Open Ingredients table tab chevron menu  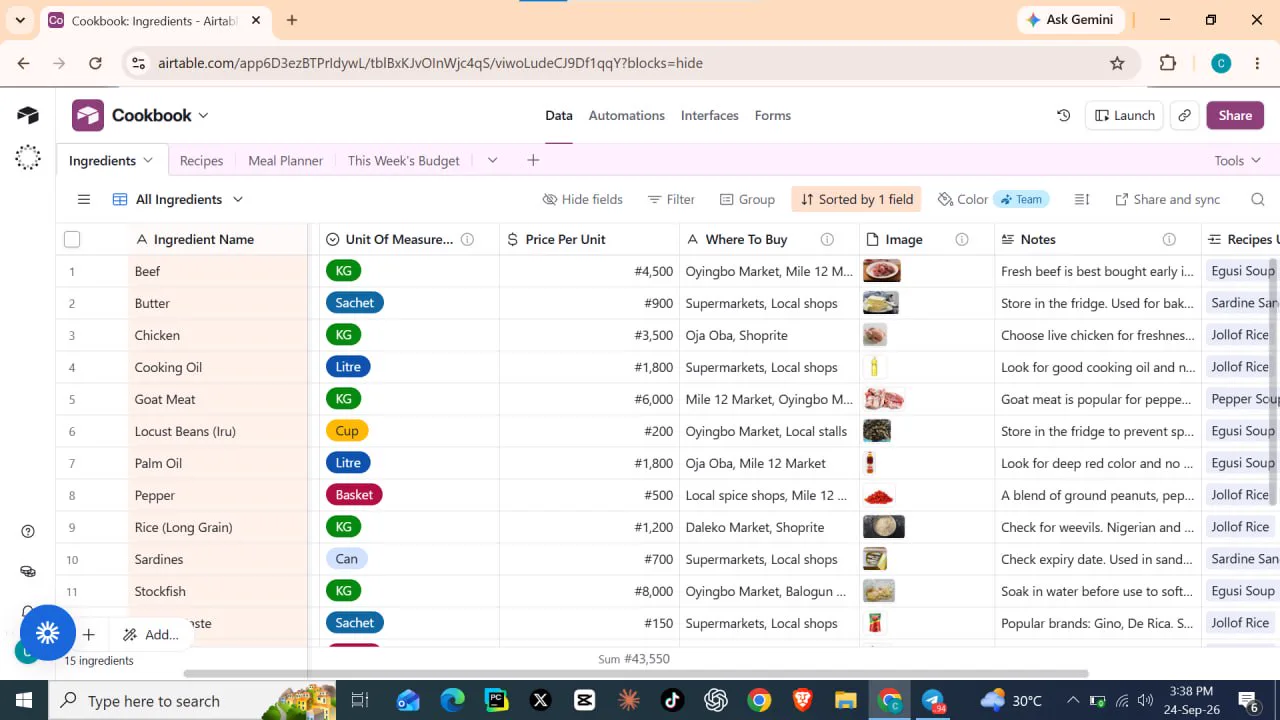tap(148, 160)
